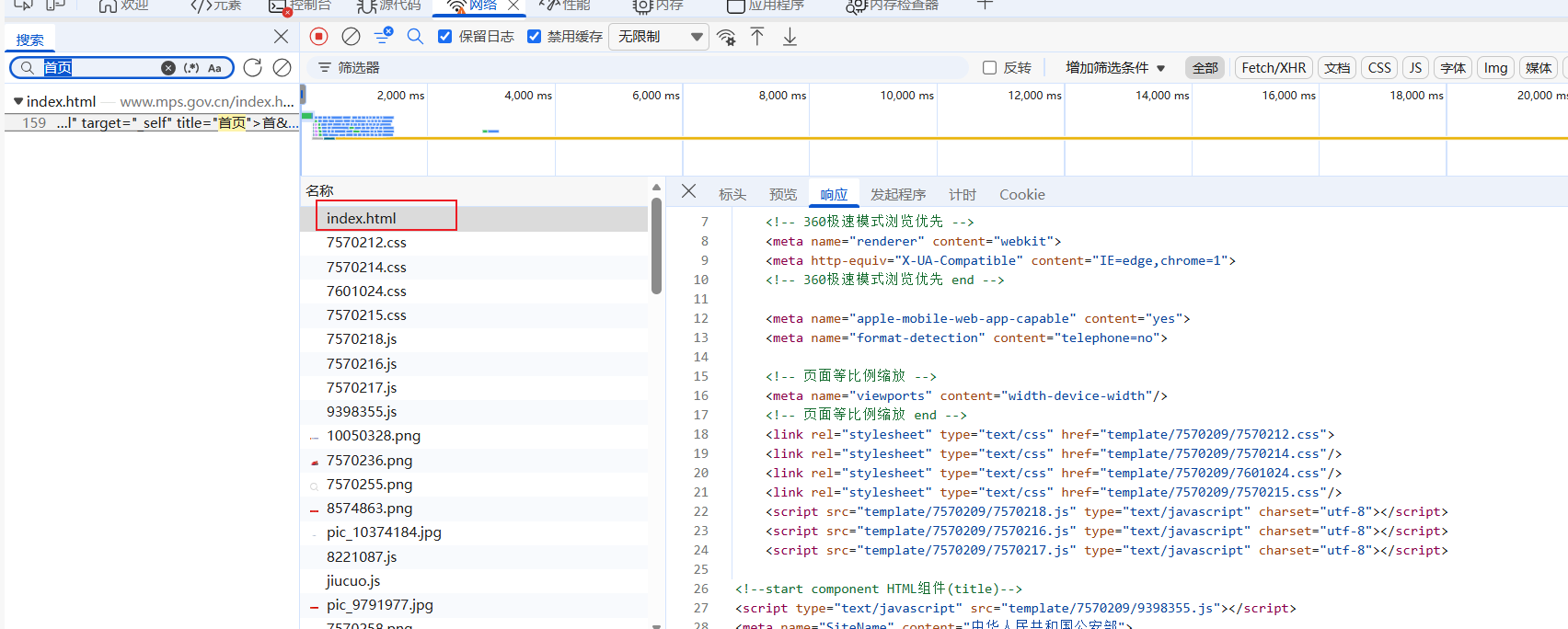Filter requests by 文档
The width and height of the screenshot is (1568, 629).
pyautogui.click(x=1337, y=67)
